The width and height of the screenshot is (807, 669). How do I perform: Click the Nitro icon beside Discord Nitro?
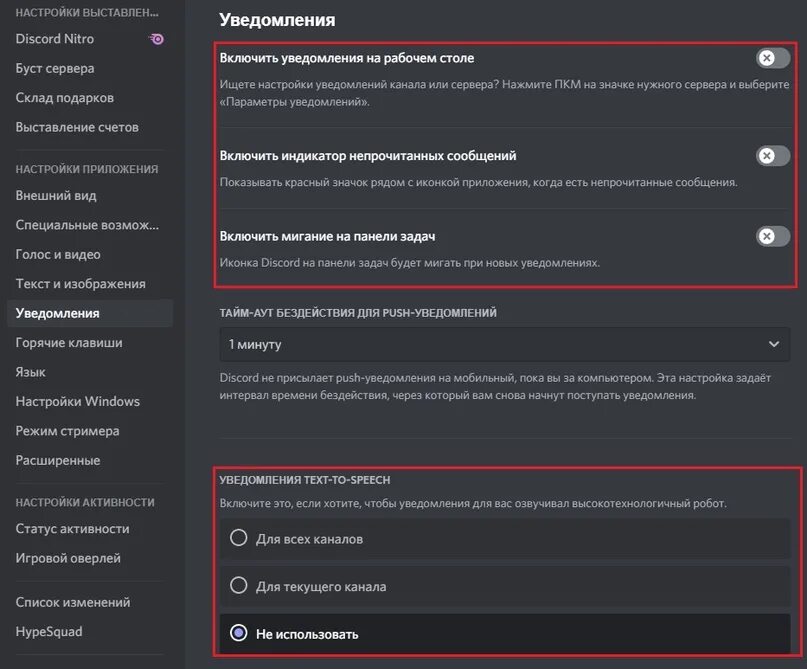point(157,40)
